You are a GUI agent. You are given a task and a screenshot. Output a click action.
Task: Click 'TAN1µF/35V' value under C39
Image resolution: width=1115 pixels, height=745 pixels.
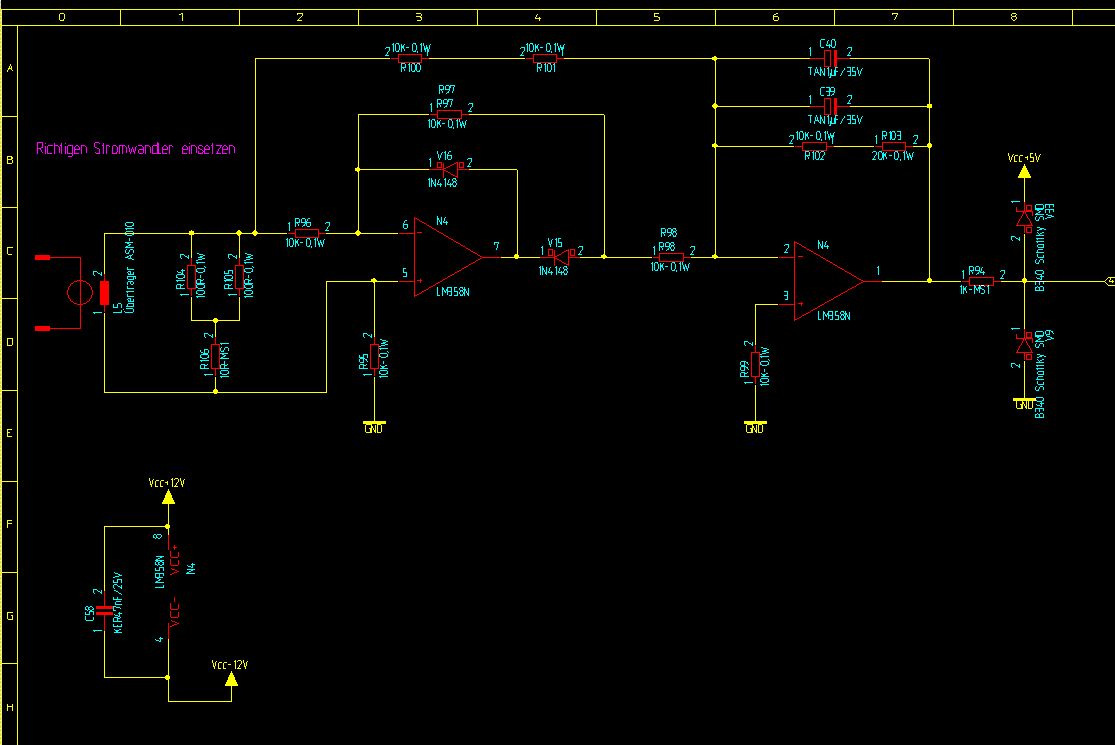point(835,119)
